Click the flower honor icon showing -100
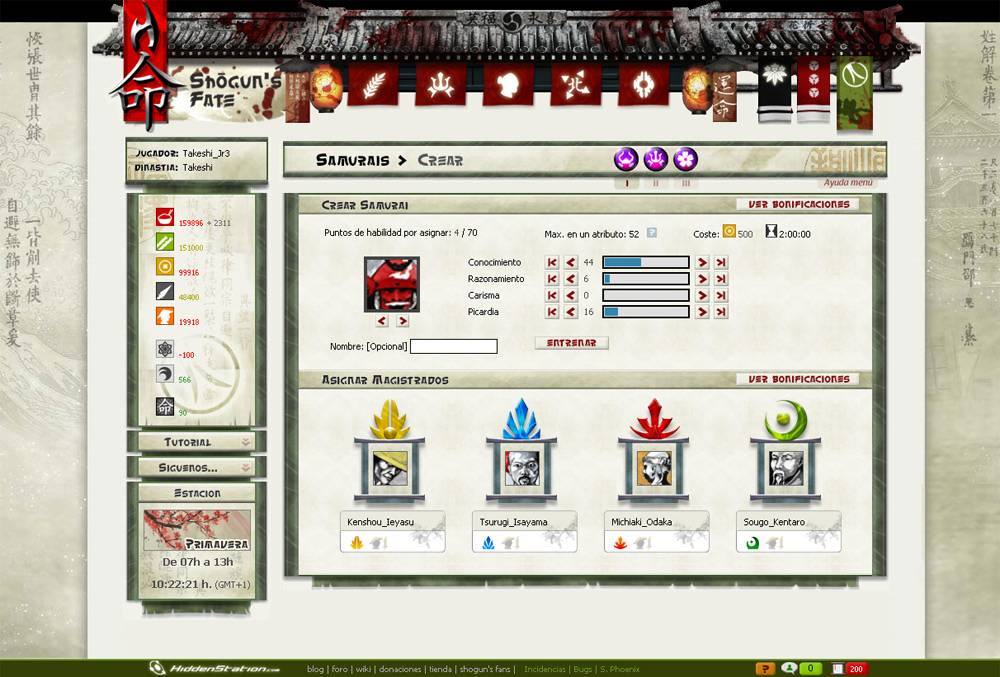This screenshot has height=677, width=1000. click(x=165, y=349)
